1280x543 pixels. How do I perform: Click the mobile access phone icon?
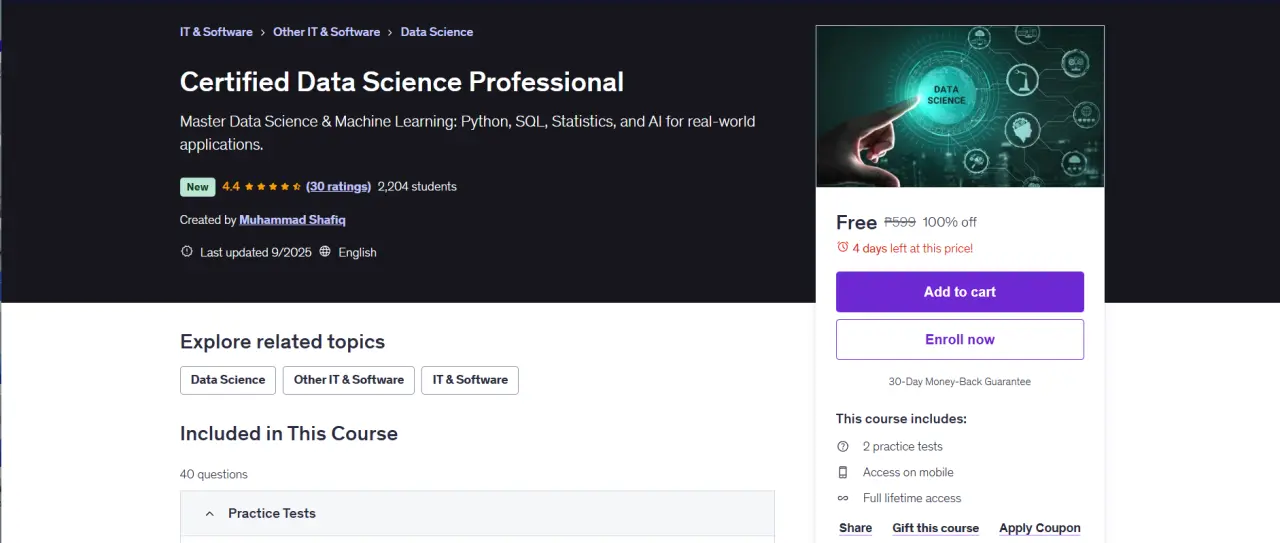842,472
